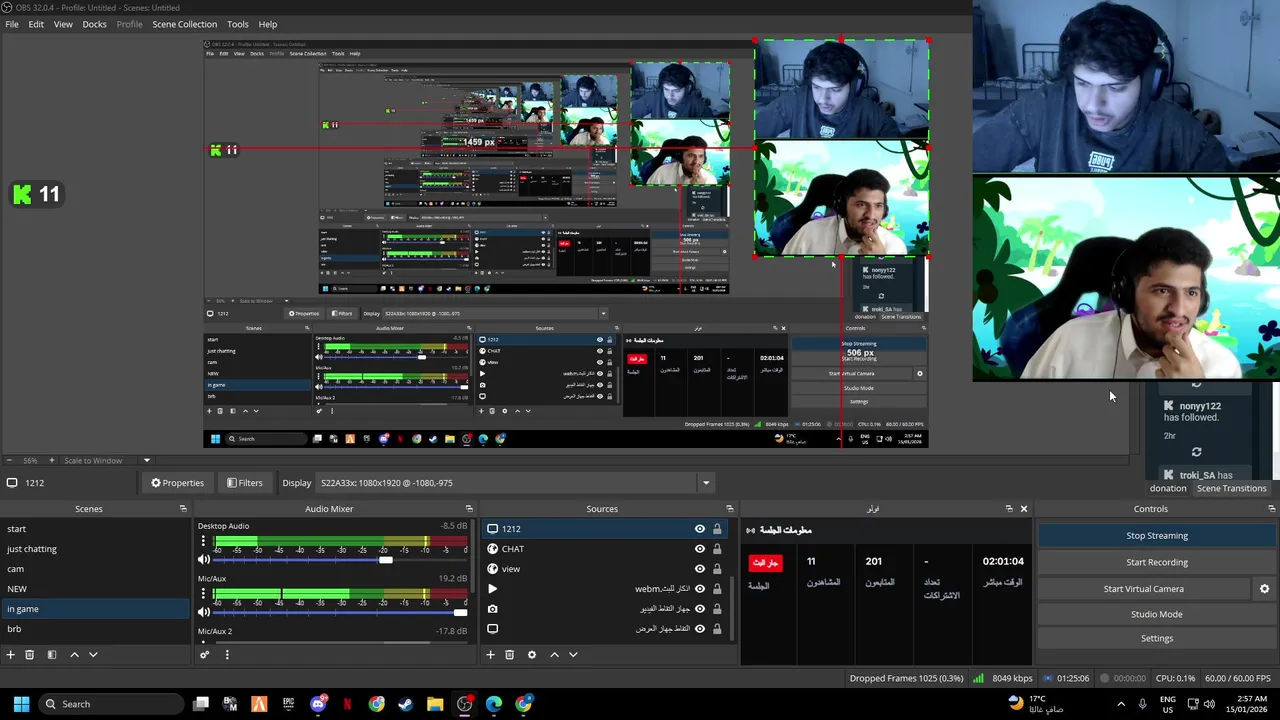Image resolution: width=1280 pixels, height=720 pixels.
Task: Mute the Desktop Audio channel
Action: click(x=204, y=560)
